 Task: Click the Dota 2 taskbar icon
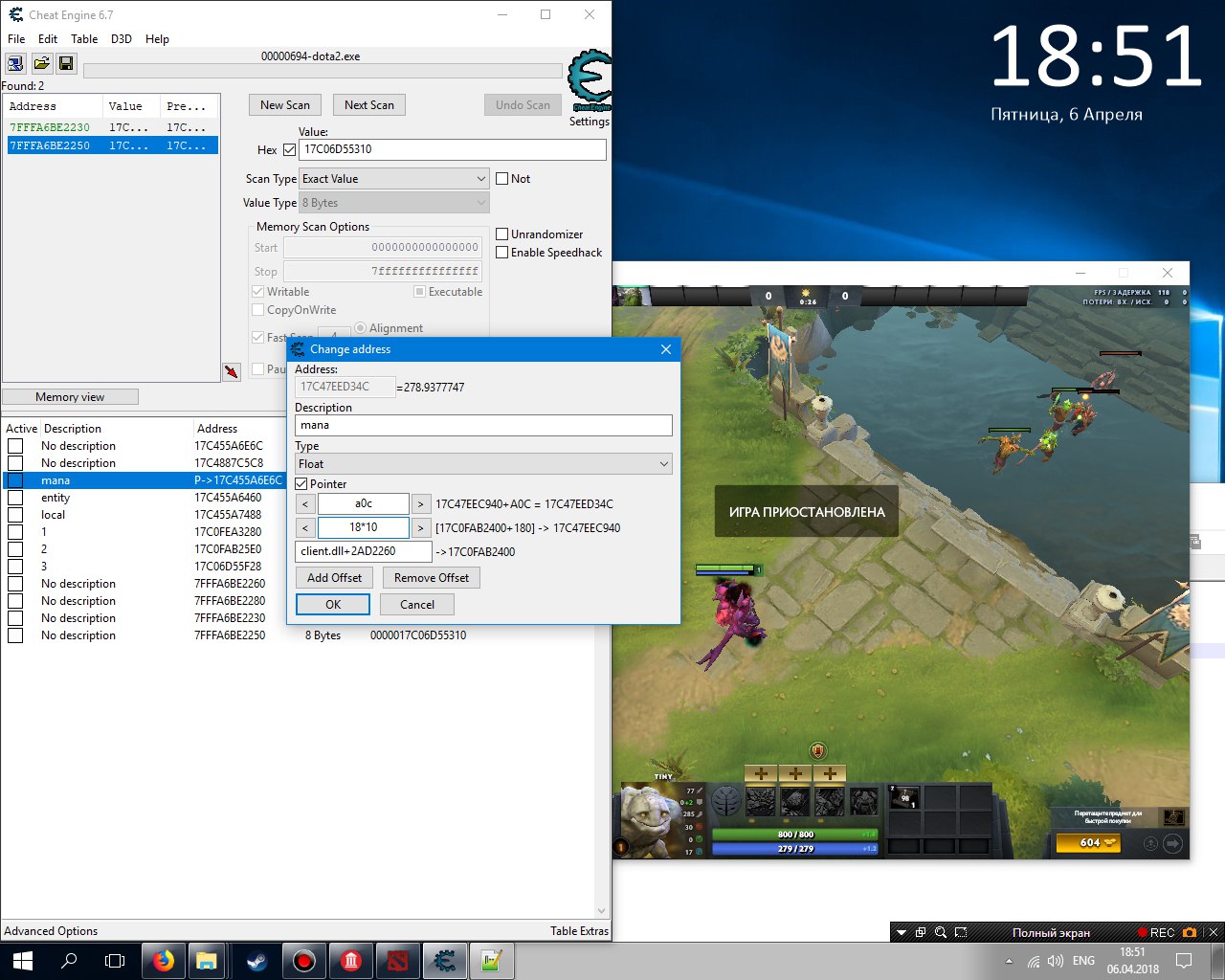(x=397, y=961)
